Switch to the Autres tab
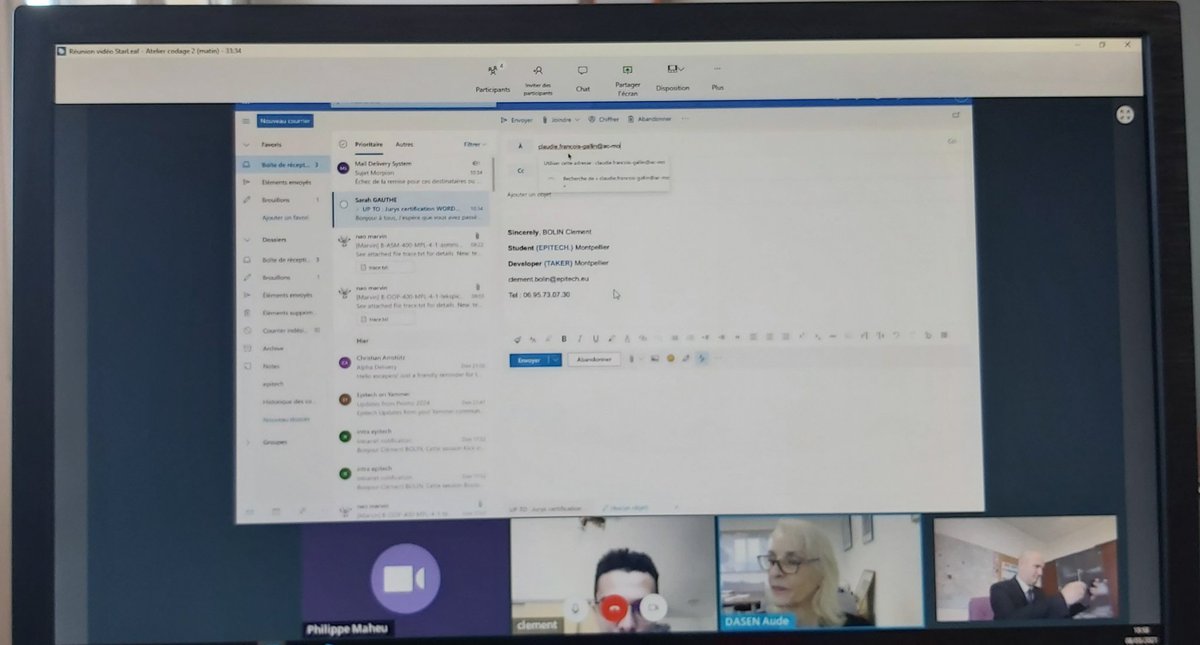The width and height of the screenshot is (1200, 645). tap(404, 144)
